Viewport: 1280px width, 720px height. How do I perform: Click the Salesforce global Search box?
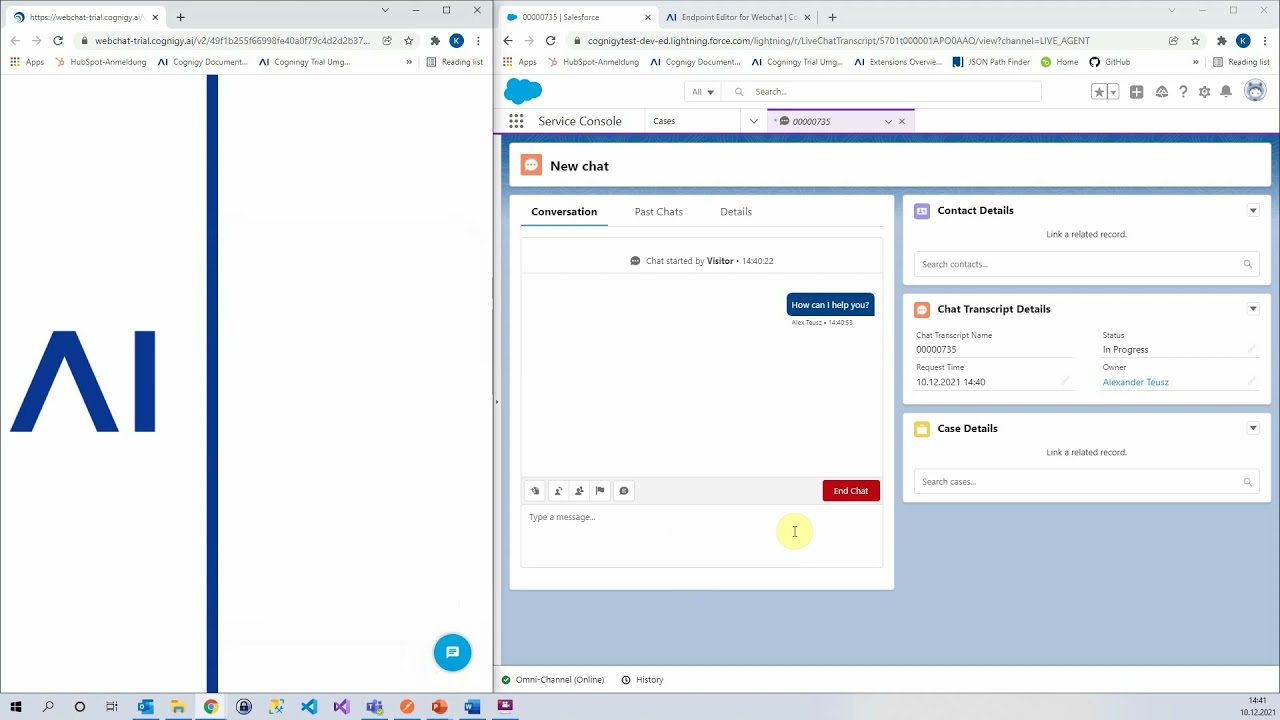882,92
